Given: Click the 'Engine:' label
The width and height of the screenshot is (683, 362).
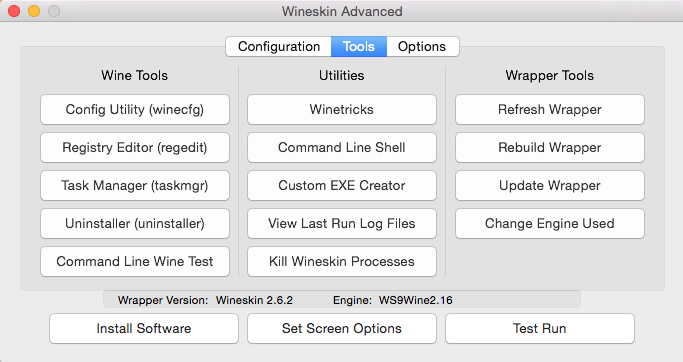Looking at the screenshot, I should click(352, 300).
